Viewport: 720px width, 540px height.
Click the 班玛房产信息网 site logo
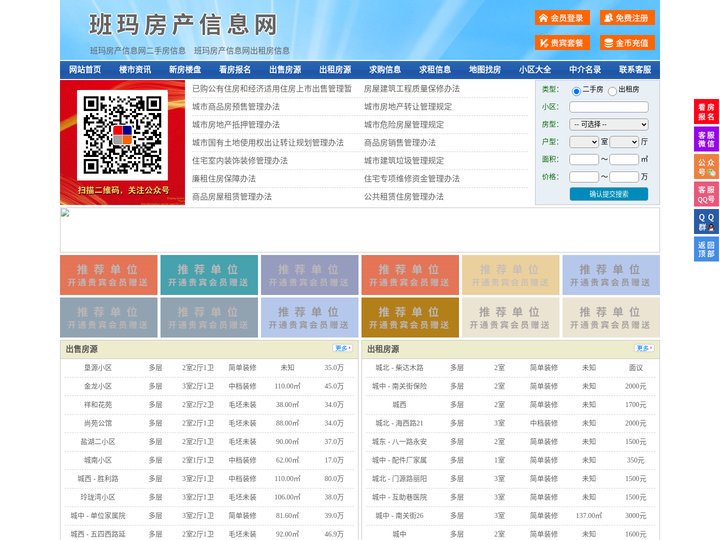click(183, 24)
